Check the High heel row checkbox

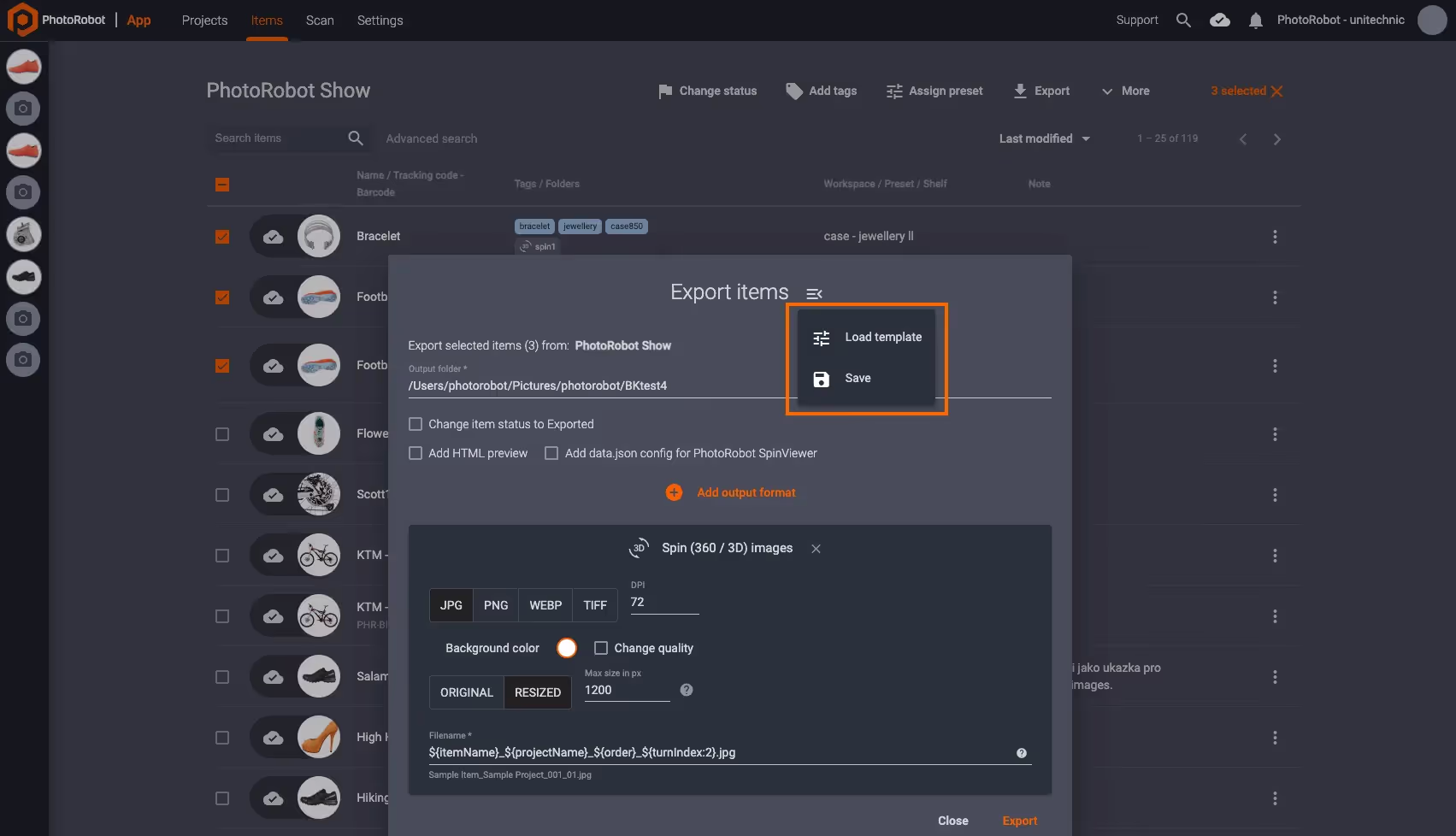click(222, 738)
